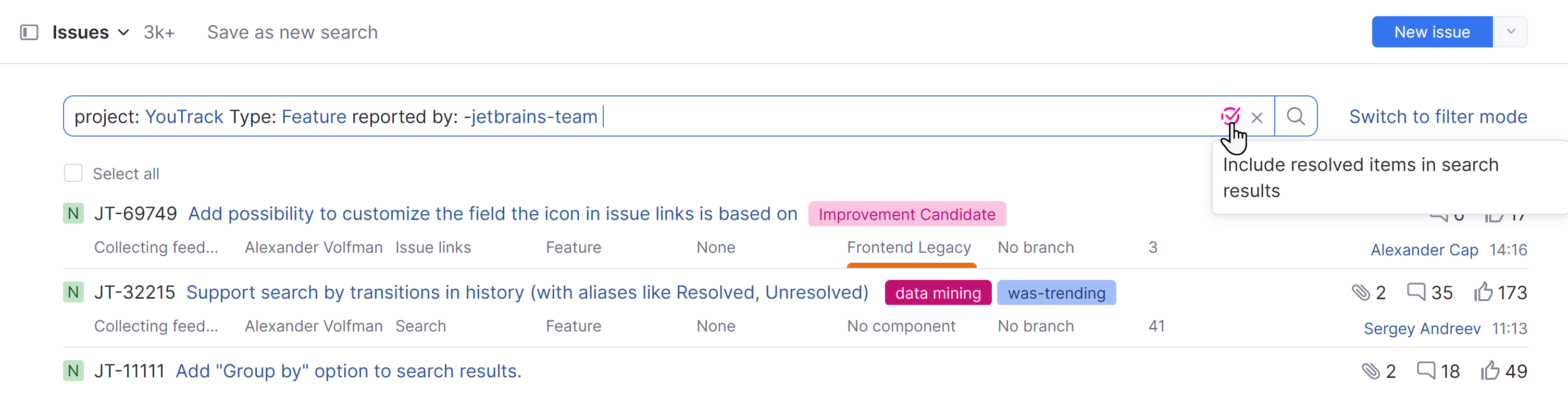
Task: Click comments bubble icon on JT-32215
Action: [x=1416, y=292]
